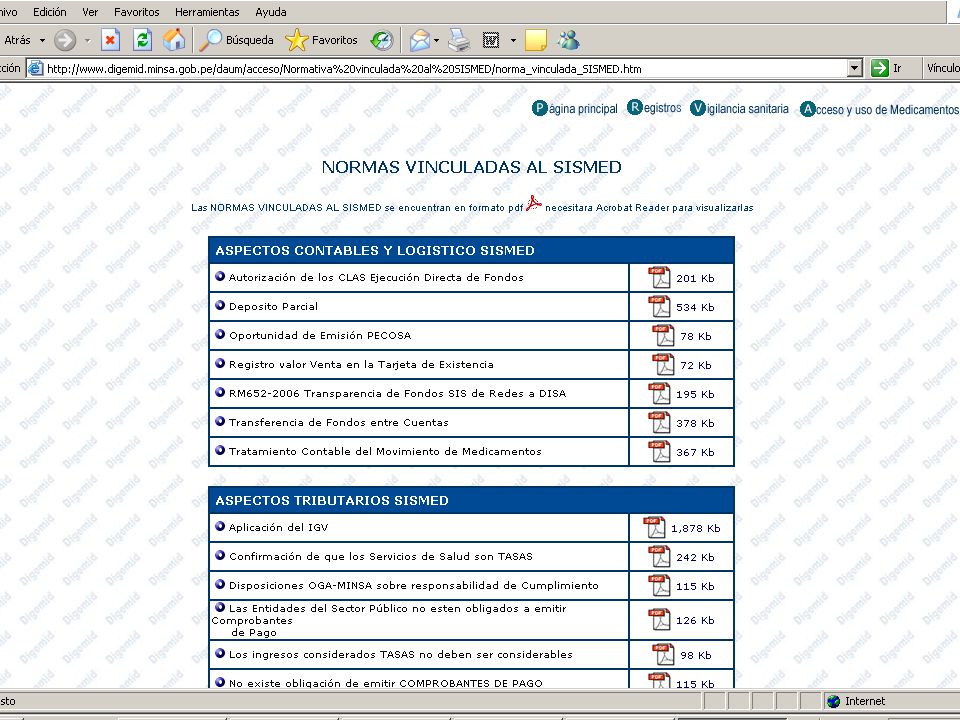The image size is (960, 720).
Task: Click the Forward arrow navigation button
Action: [65, 40]
